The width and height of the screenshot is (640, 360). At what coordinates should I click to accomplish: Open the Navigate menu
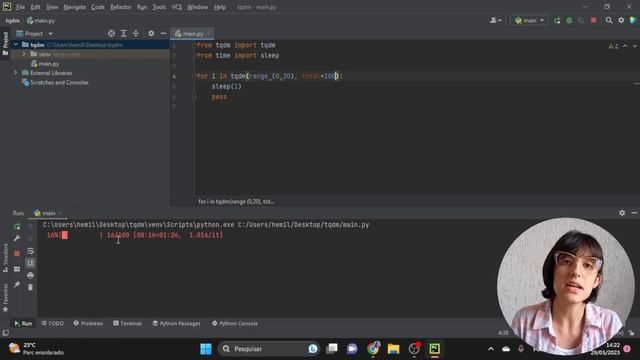coord(75,7)
